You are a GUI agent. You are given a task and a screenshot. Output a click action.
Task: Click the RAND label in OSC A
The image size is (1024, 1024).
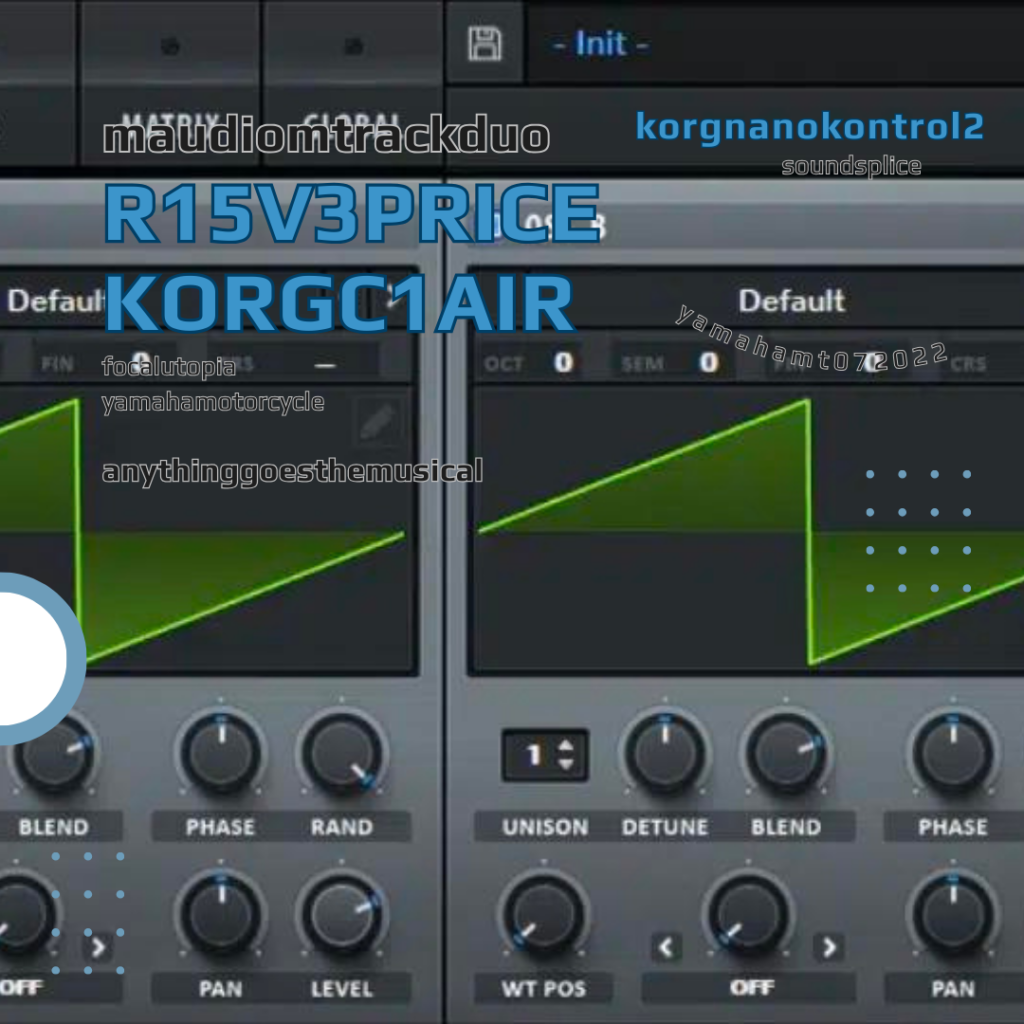click(x=342, y=827)
